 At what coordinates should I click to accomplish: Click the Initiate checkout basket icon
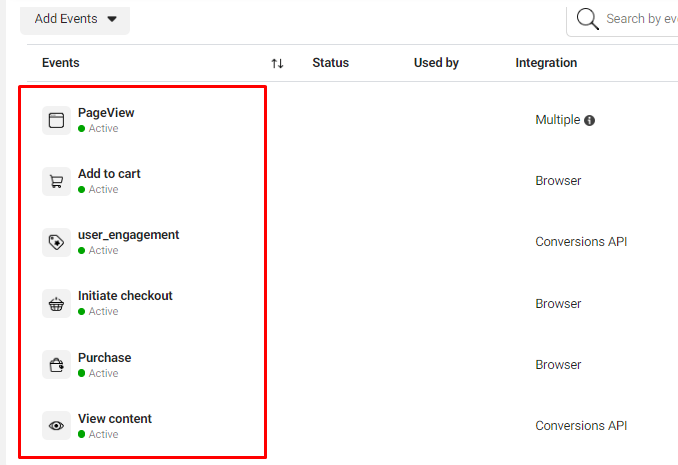(x=56, y=304)
